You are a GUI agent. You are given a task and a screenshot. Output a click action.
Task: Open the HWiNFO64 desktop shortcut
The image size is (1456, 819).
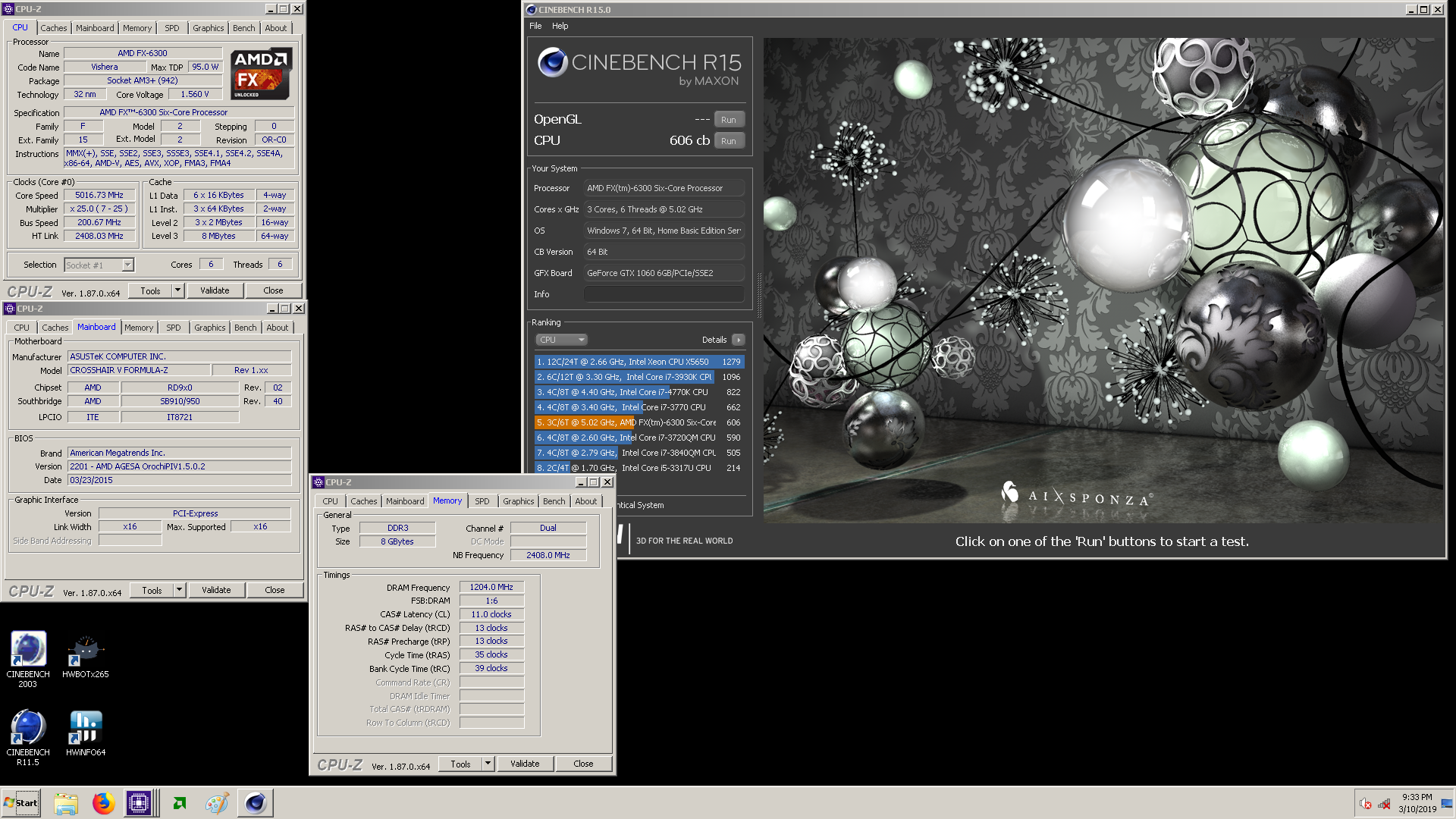click(86, 733)
